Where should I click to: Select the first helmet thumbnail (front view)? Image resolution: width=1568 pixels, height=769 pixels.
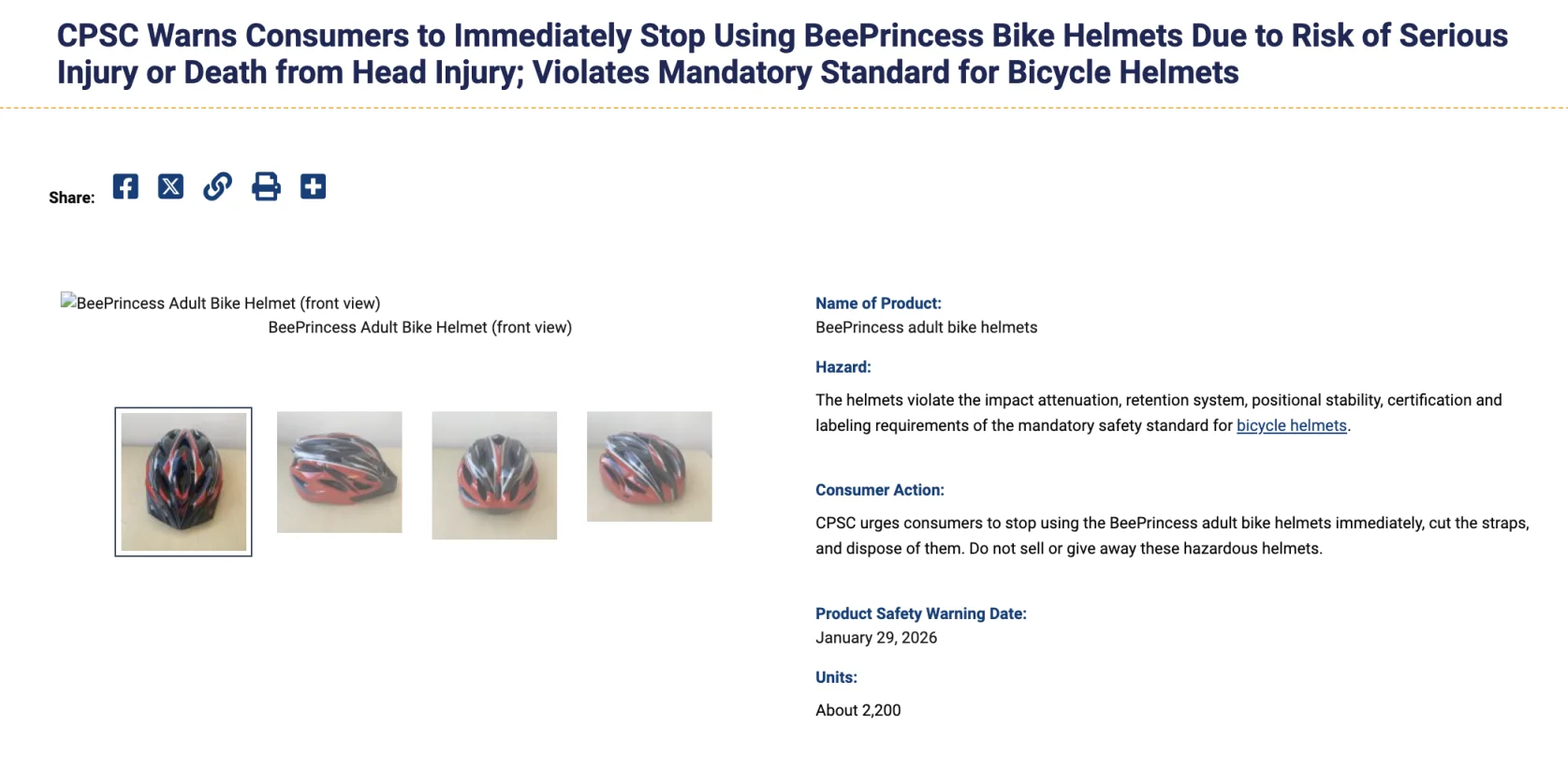183,481
